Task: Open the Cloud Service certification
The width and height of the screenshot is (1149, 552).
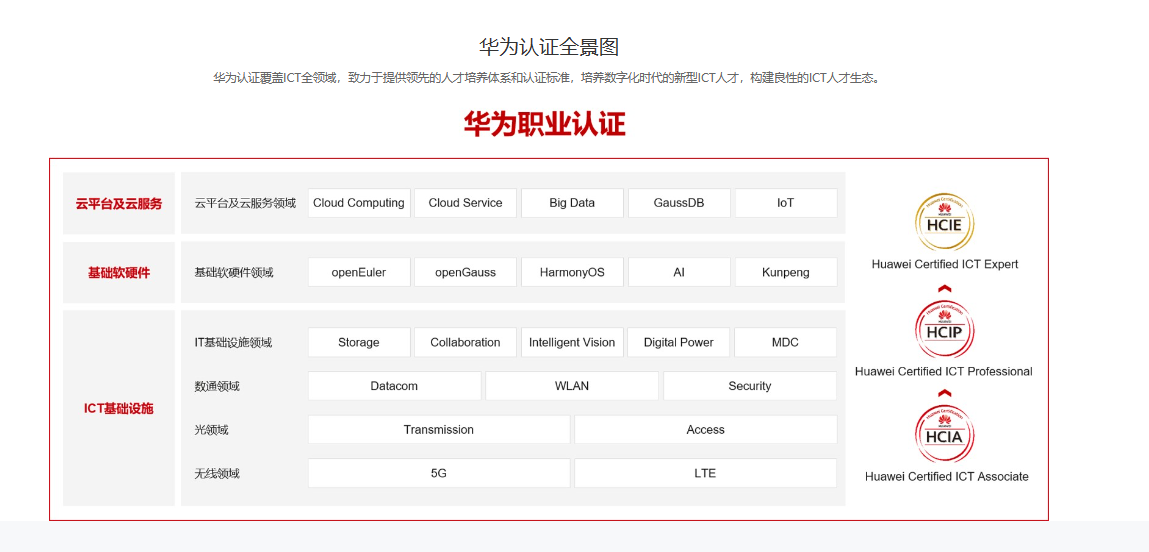Action: (465, 203)
